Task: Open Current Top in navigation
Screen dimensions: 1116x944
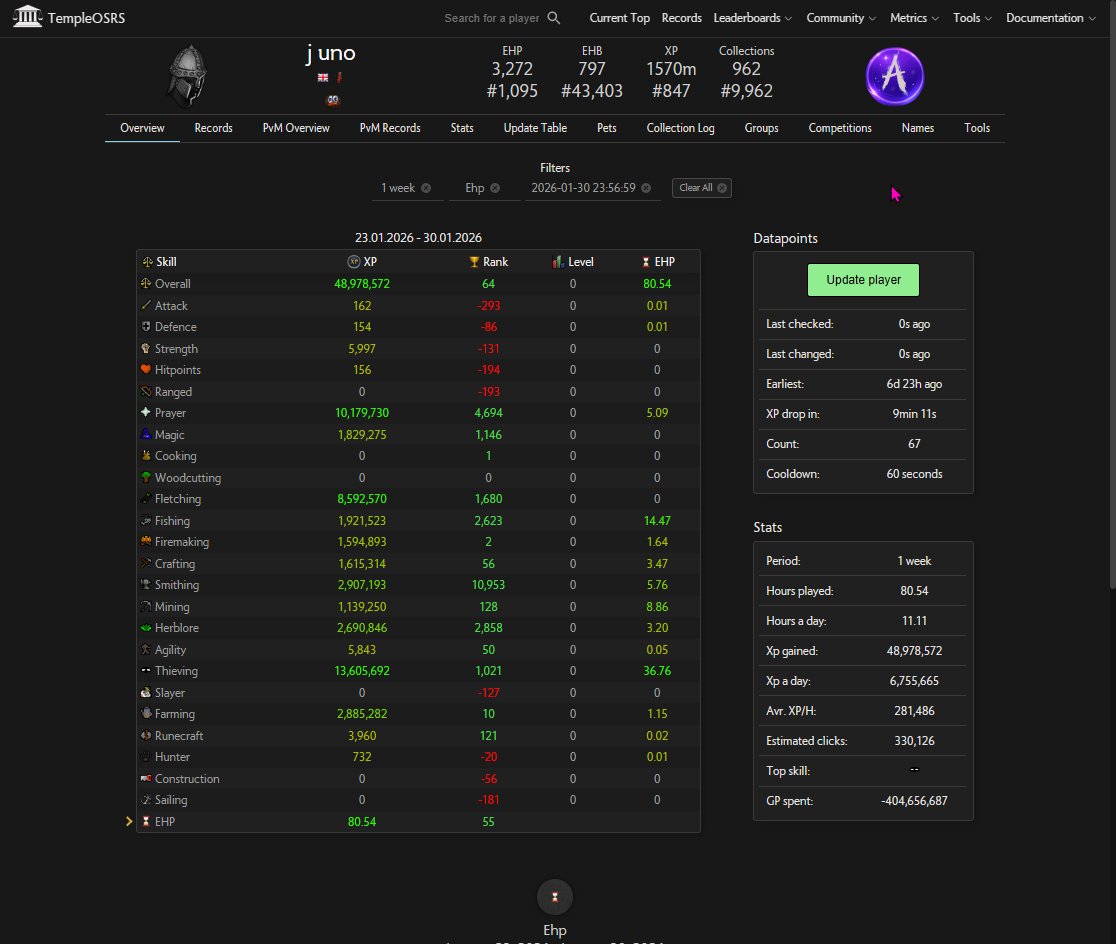Action: (x=619, y=18)
